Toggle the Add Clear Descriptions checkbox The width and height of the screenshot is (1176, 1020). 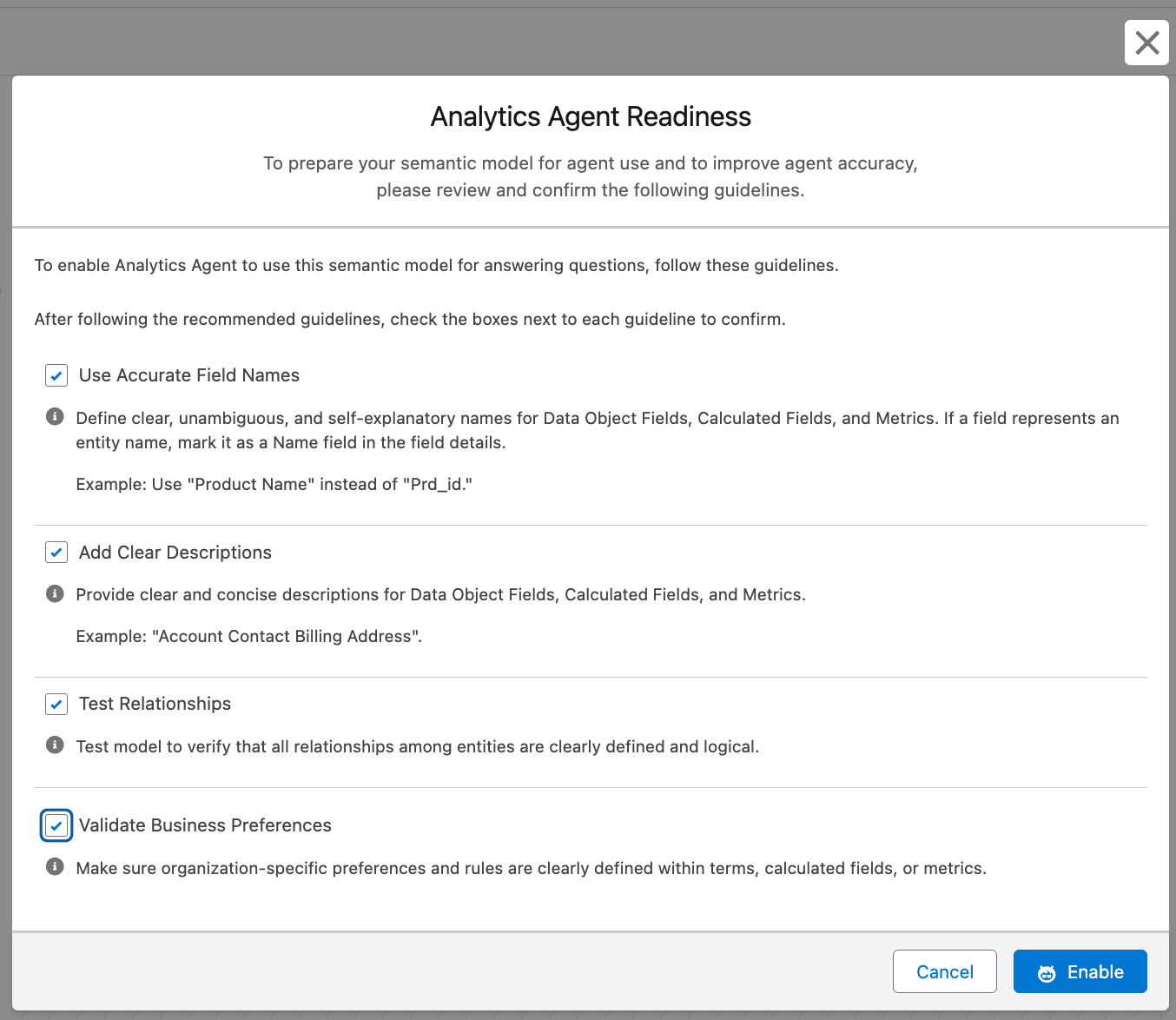pyautogui.click(x=56, y=553)
